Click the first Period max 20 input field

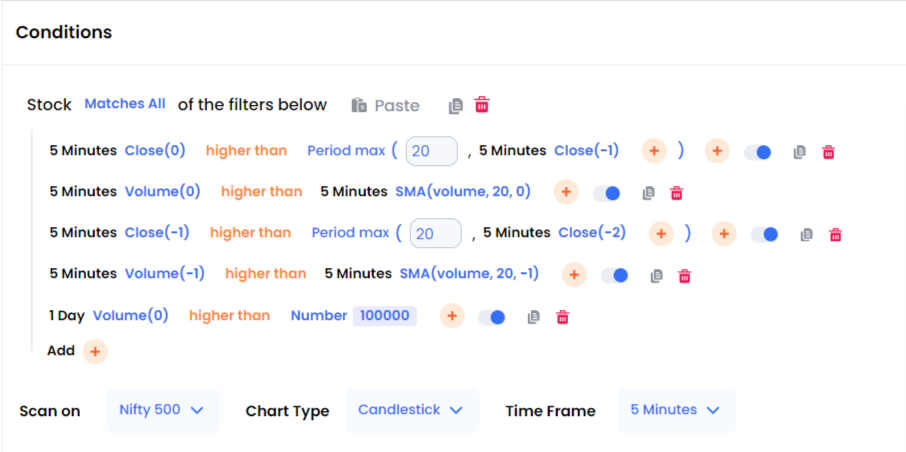click(x=432, y=151)
